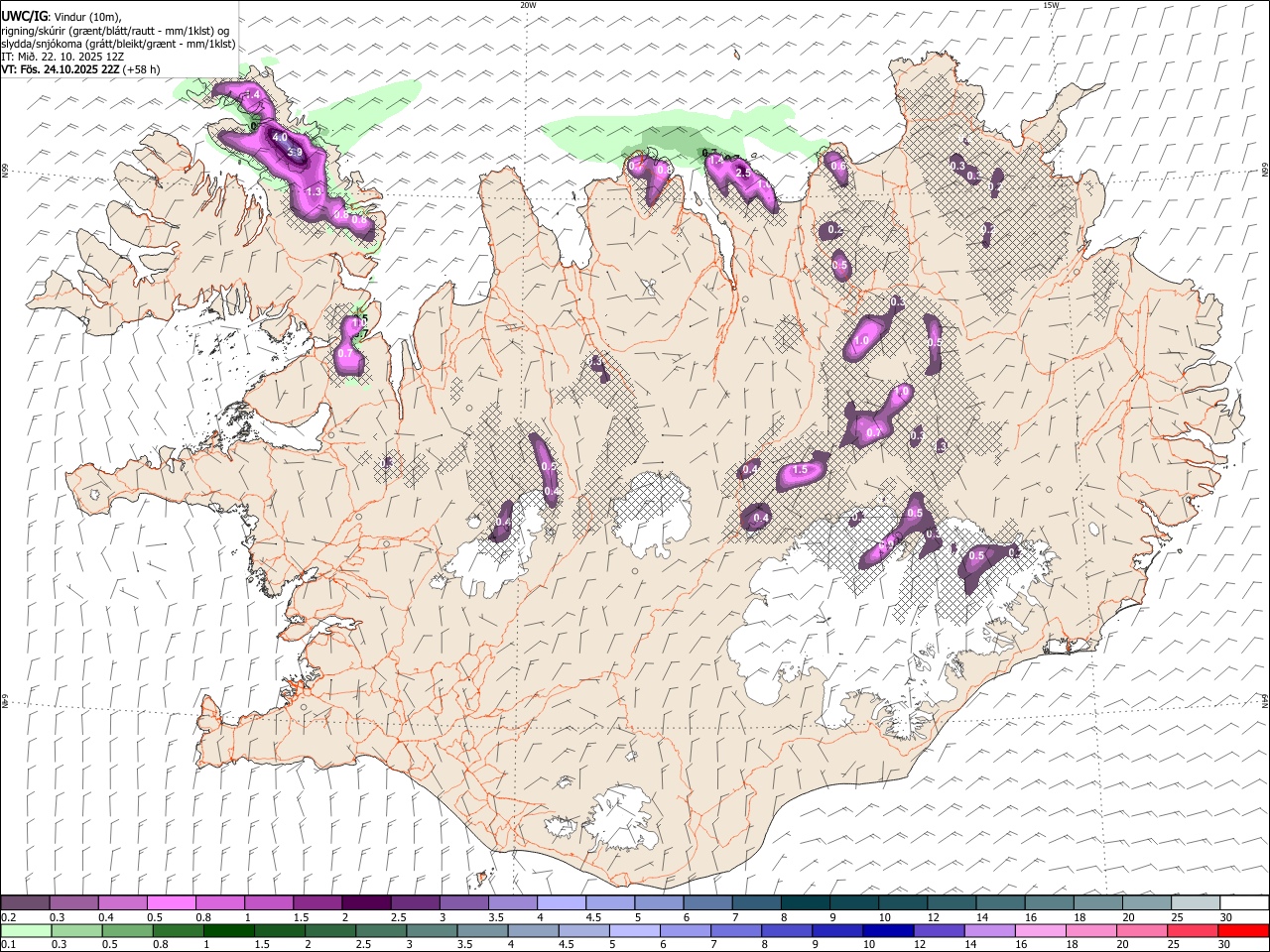Select the upper legend swatch for 2.5–3

(x=415, y=903)
